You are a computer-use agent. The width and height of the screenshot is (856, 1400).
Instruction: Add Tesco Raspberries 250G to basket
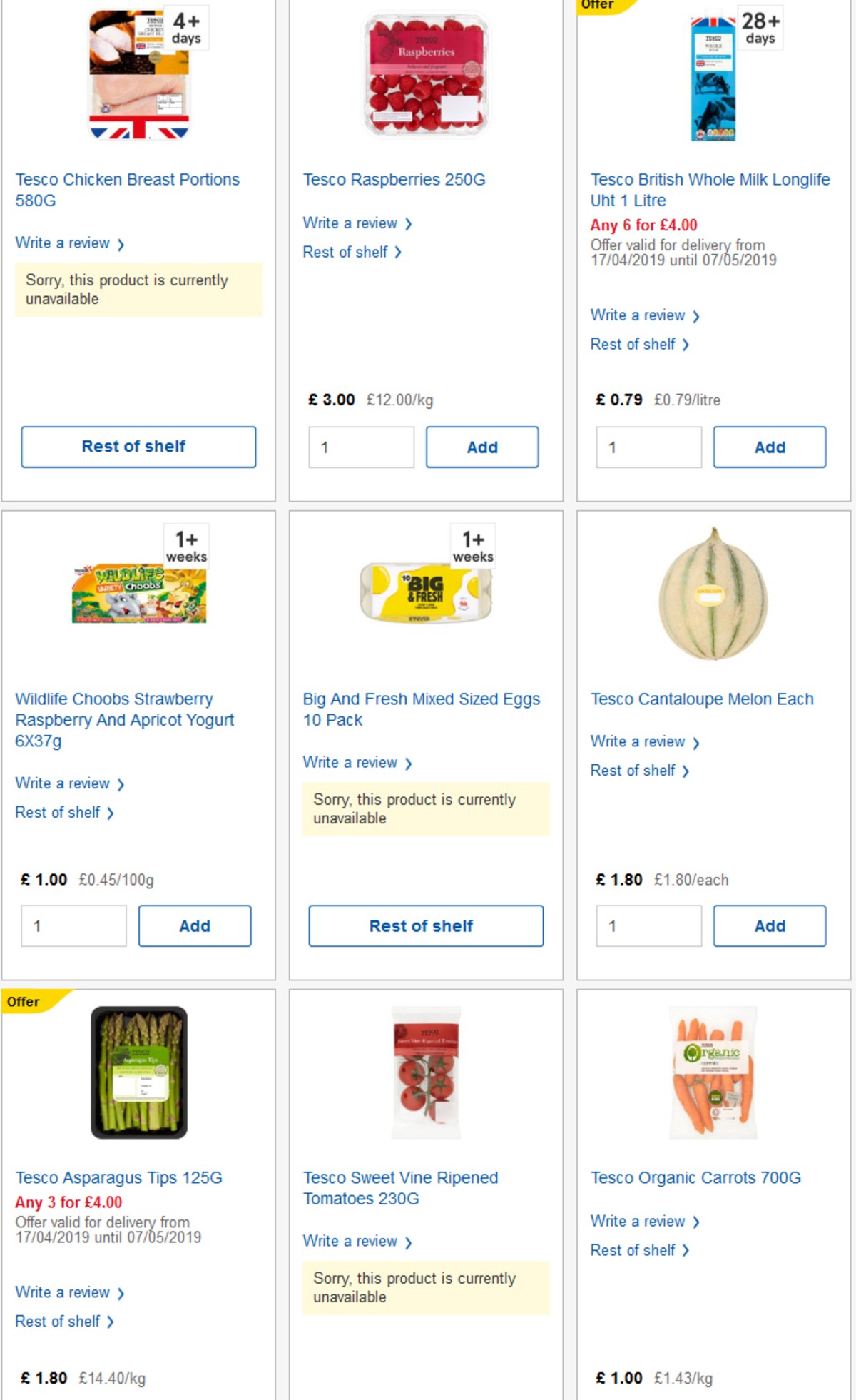(x=482, y=447)
